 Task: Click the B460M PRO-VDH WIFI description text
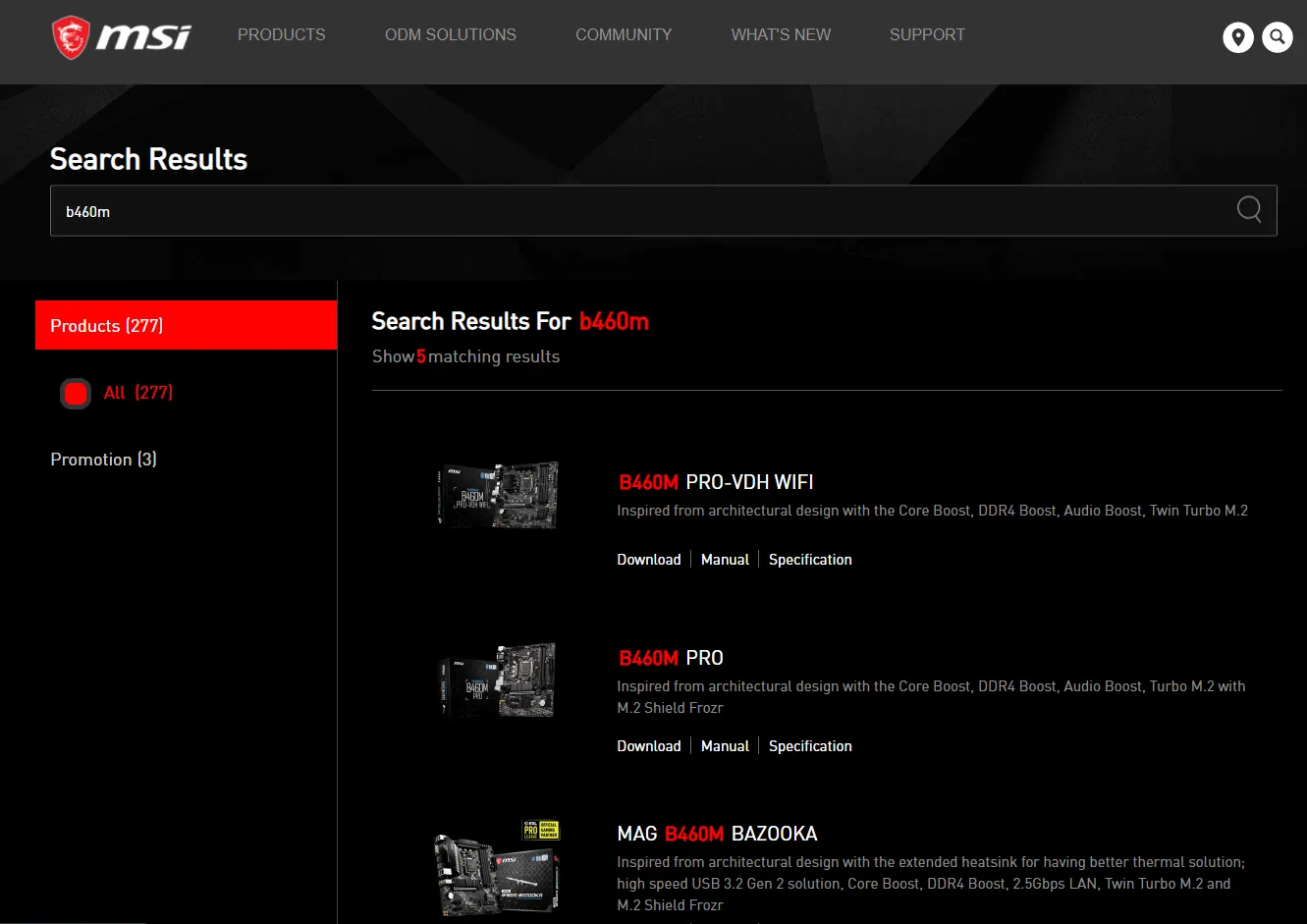tap(932, 511)
